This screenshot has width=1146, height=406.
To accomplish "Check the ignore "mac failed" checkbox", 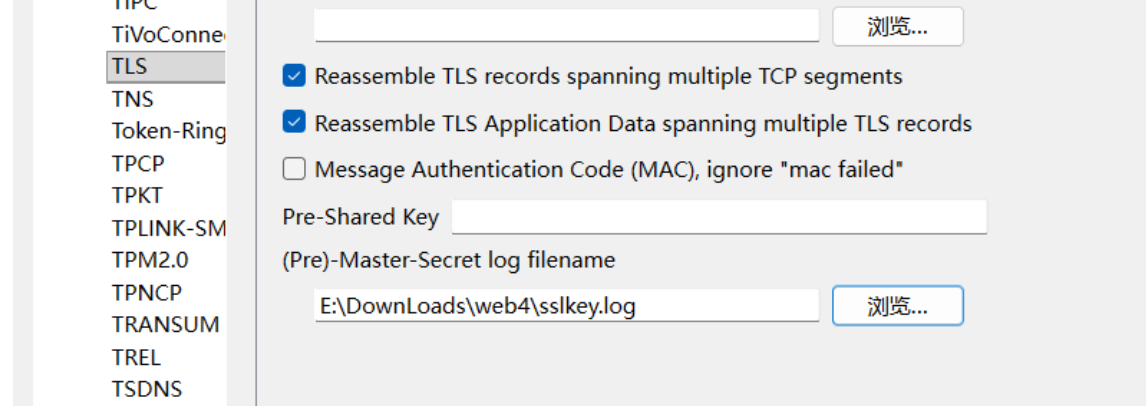I will pyautogui.click(x=294, y=170).
